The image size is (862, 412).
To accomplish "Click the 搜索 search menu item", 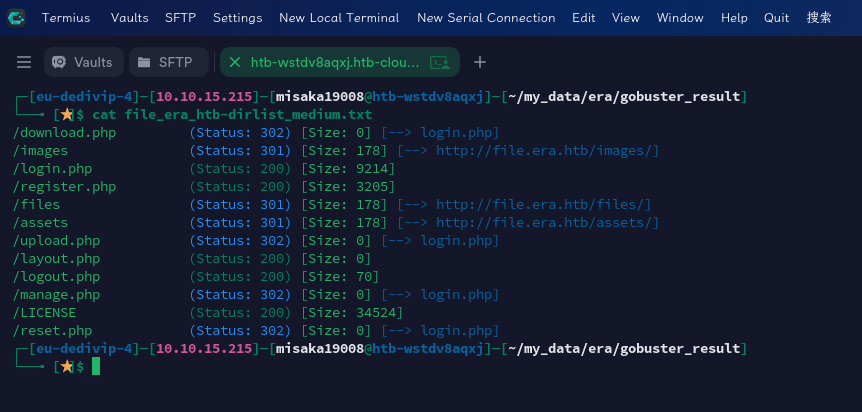I will point(819,18).
